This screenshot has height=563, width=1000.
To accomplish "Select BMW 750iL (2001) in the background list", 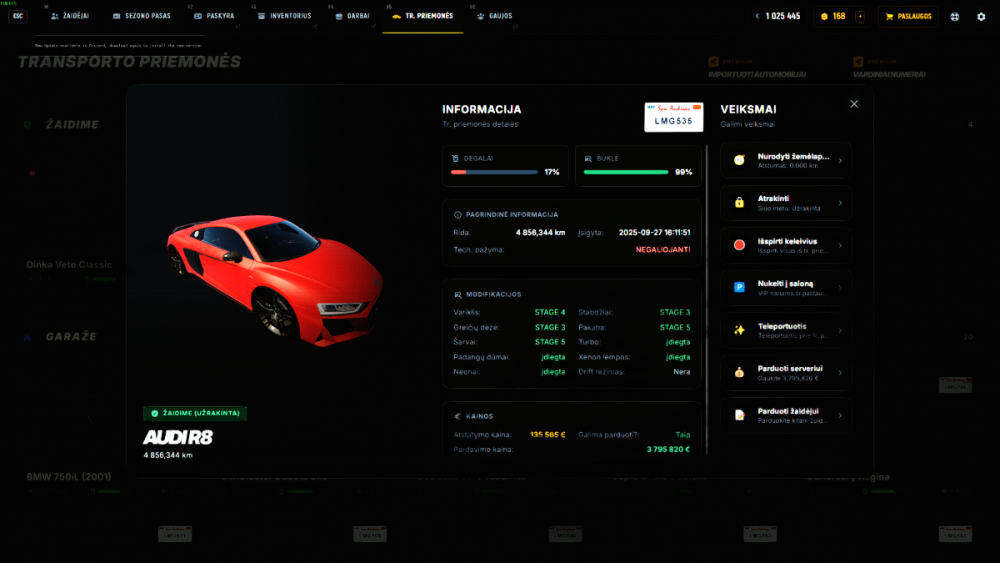I will [68, 477].
